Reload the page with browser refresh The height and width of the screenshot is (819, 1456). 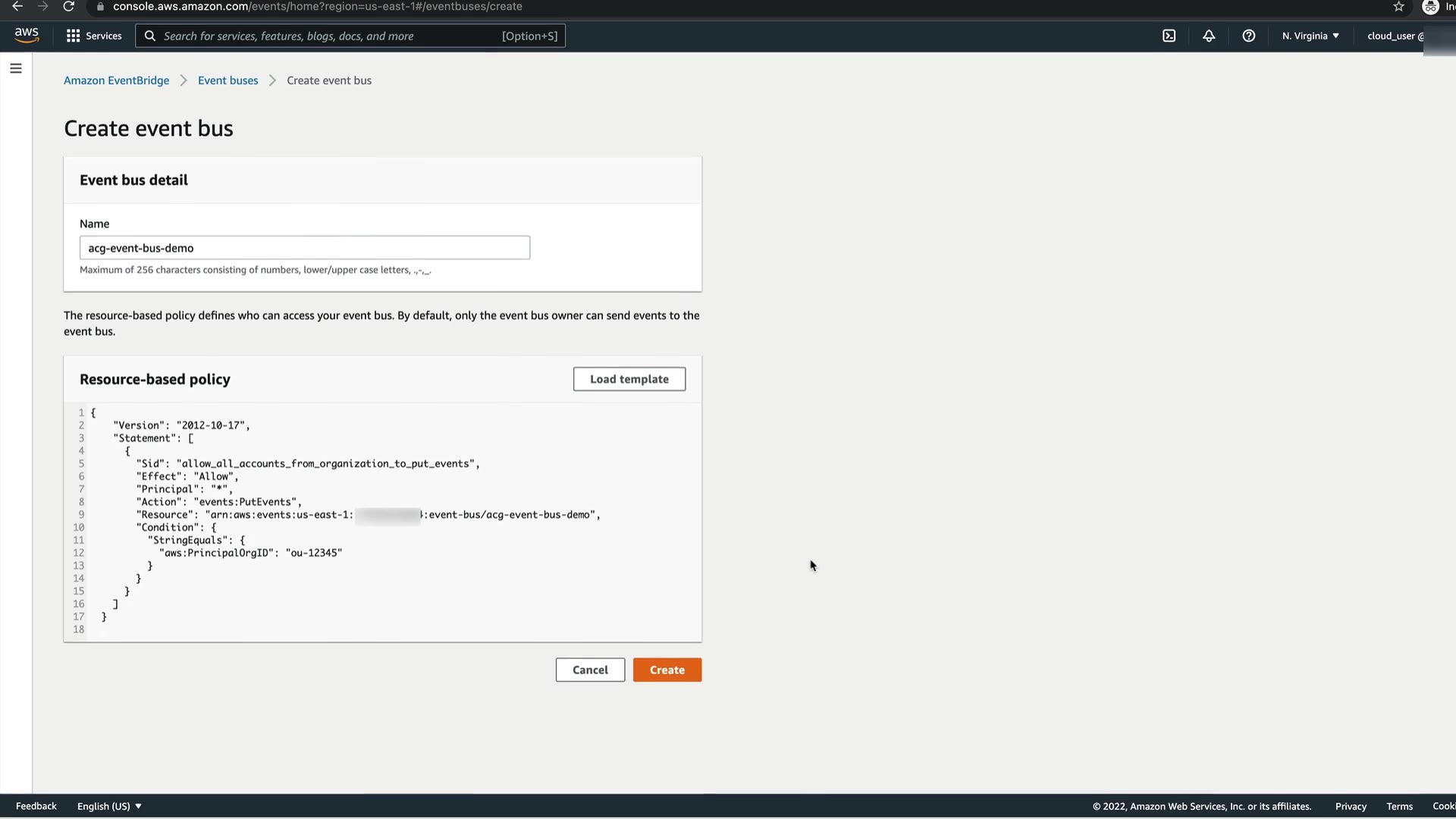68,7
